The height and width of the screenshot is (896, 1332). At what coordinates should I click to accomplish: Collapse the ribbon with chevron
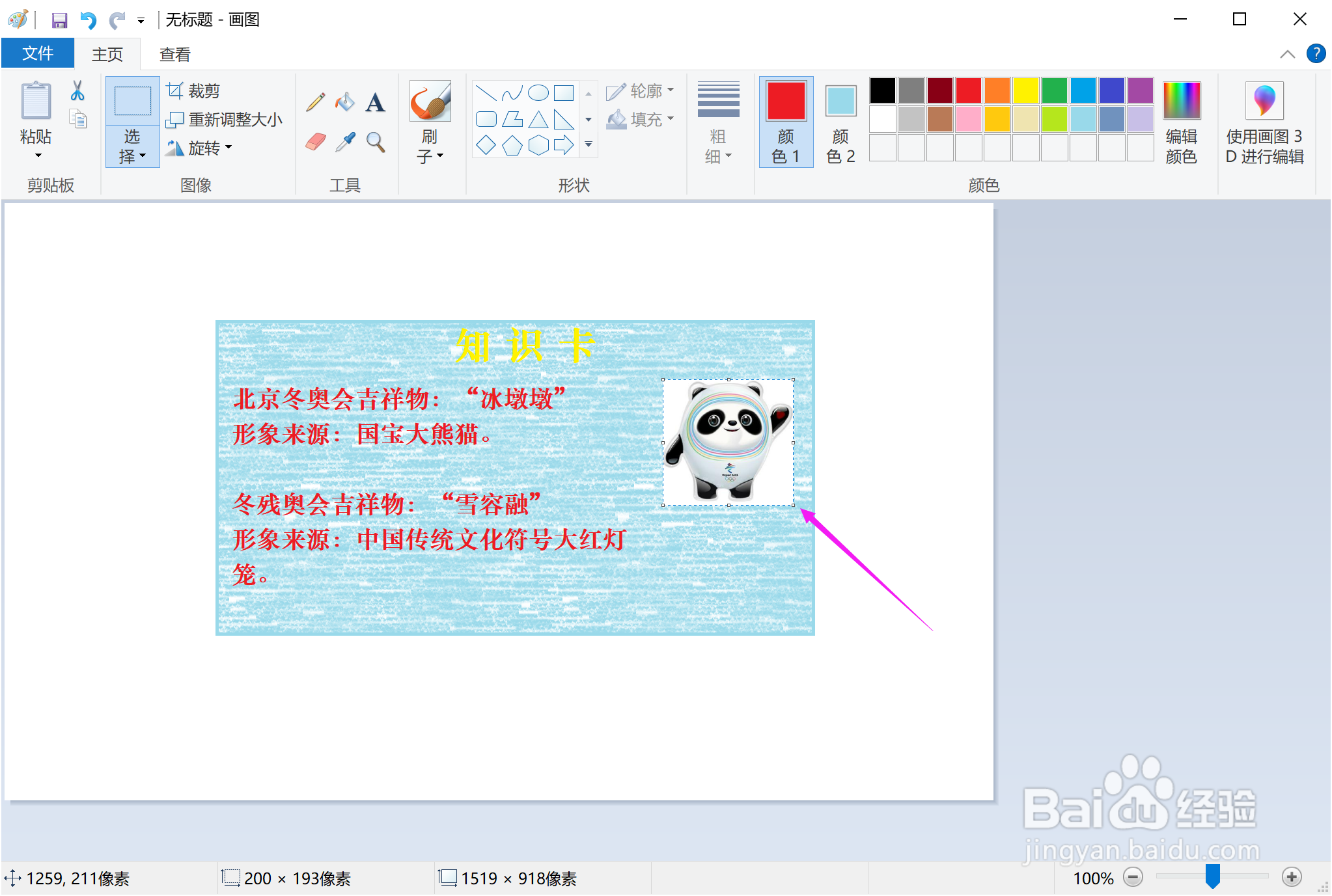click(x=1287, y=54)
